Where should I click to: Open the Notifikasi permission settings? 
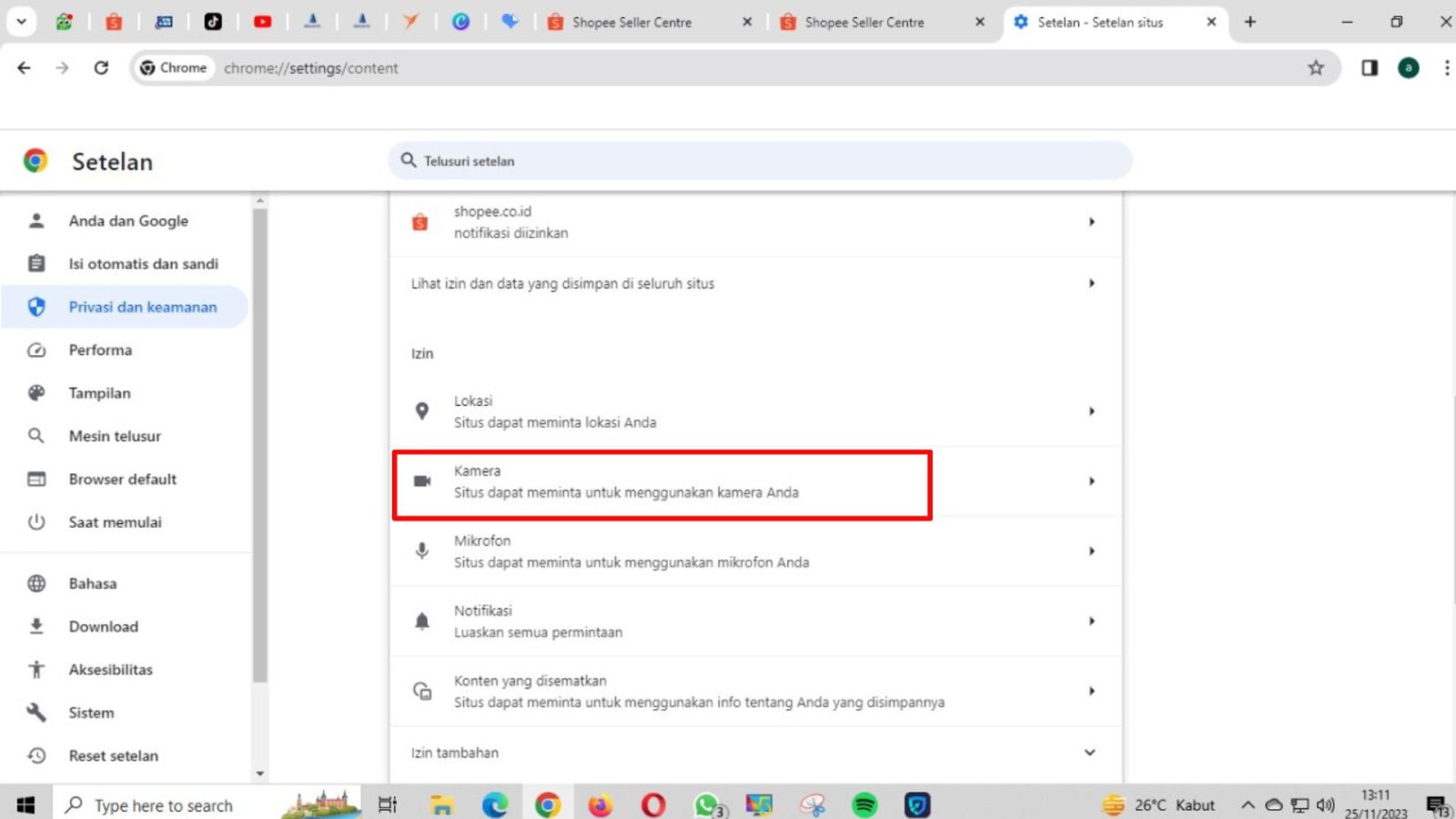pyautogui.click(x=755, y=622)
